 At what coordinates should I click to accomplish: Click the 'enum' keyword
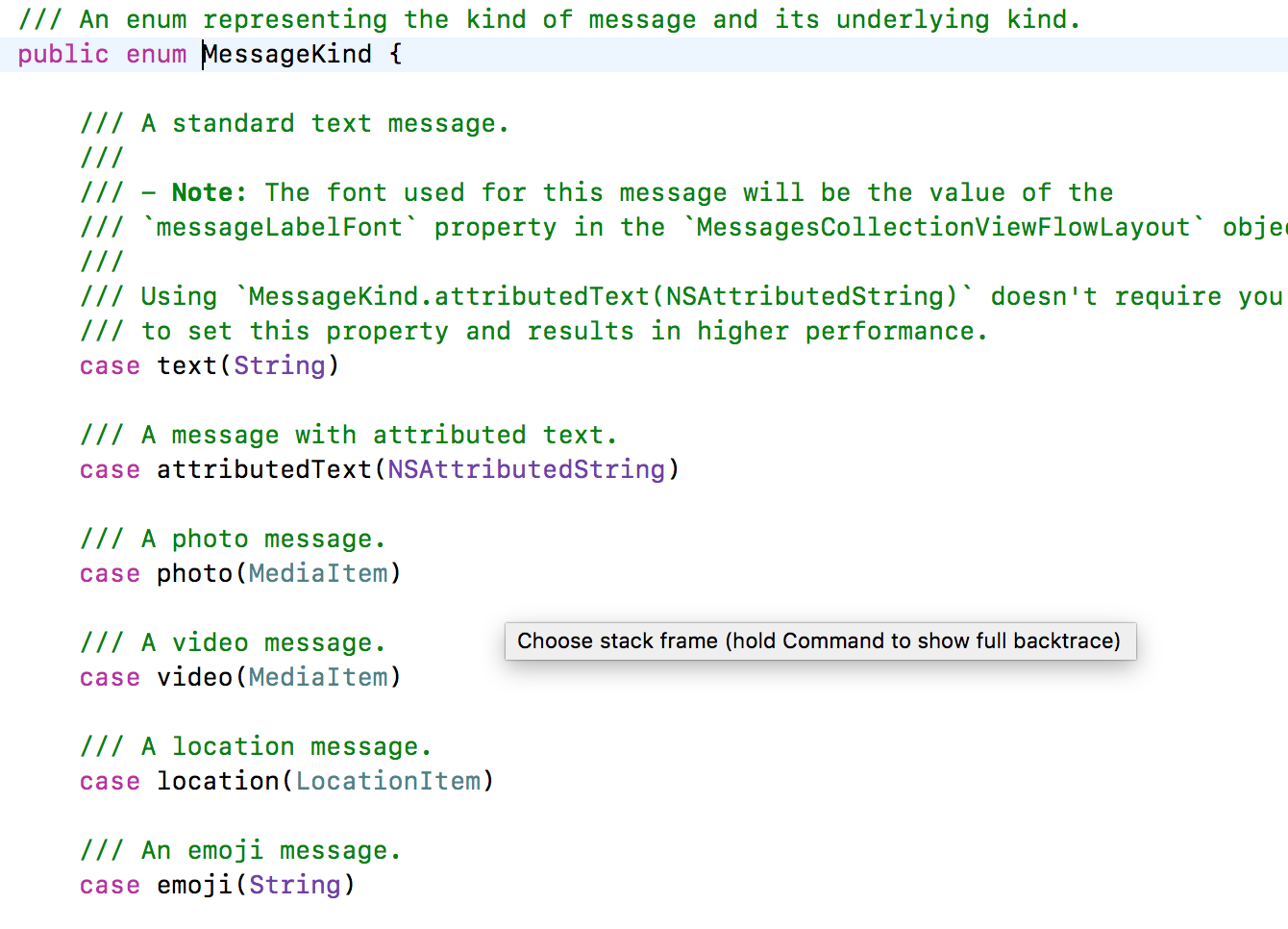pos(157,54)
